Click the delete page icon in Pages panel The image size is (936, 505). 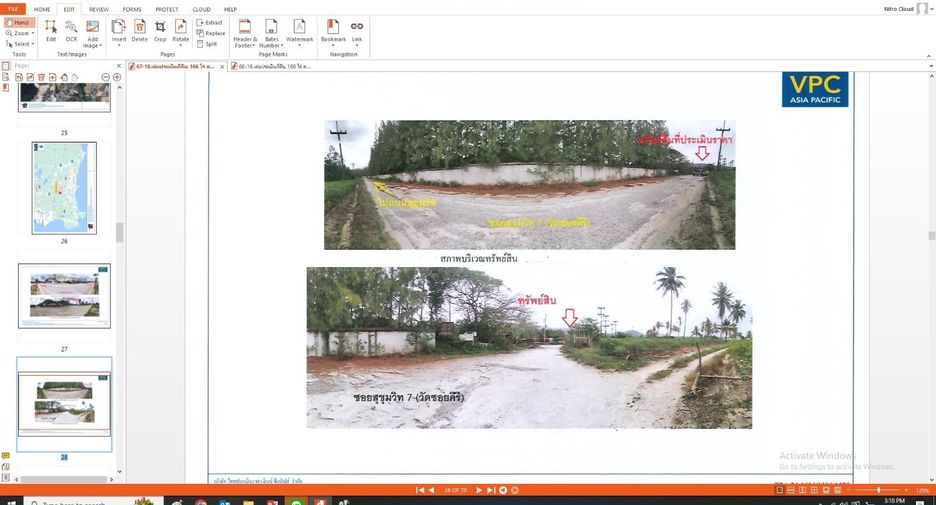click(41, 77)
